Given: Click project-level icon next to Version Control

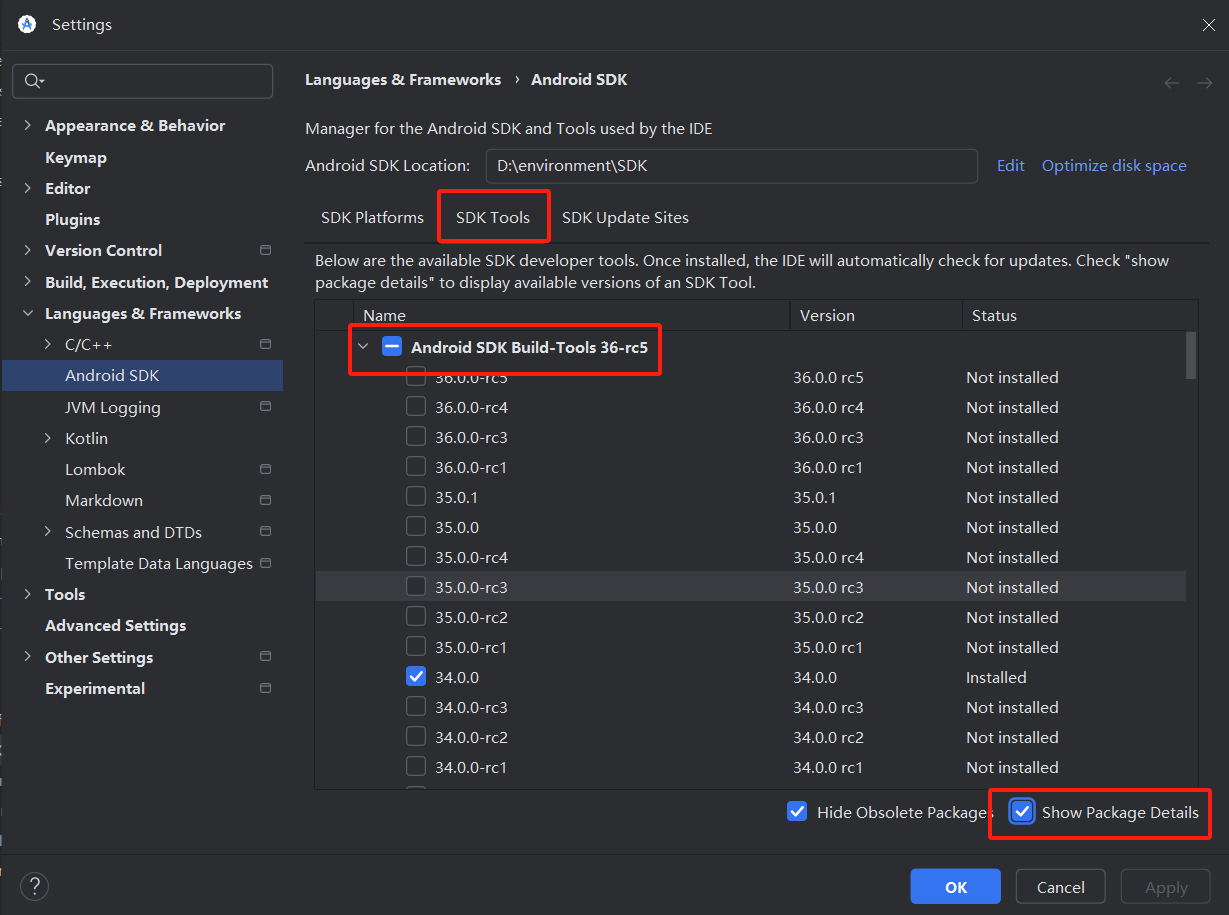Looking at the screenshot, I should click(x=265, y=250).
